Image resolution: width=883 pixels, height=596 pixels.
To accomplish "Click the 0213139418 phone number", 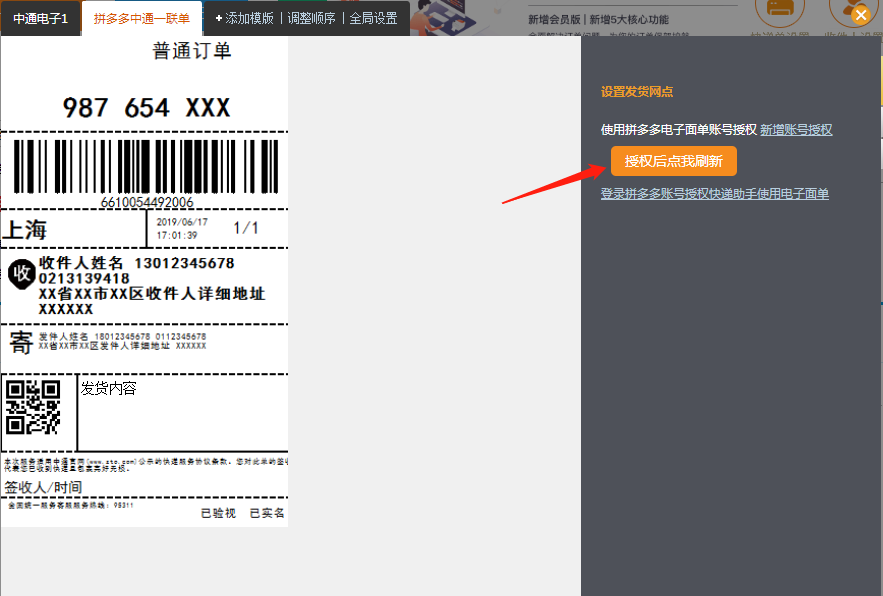I will pos(84,278).
